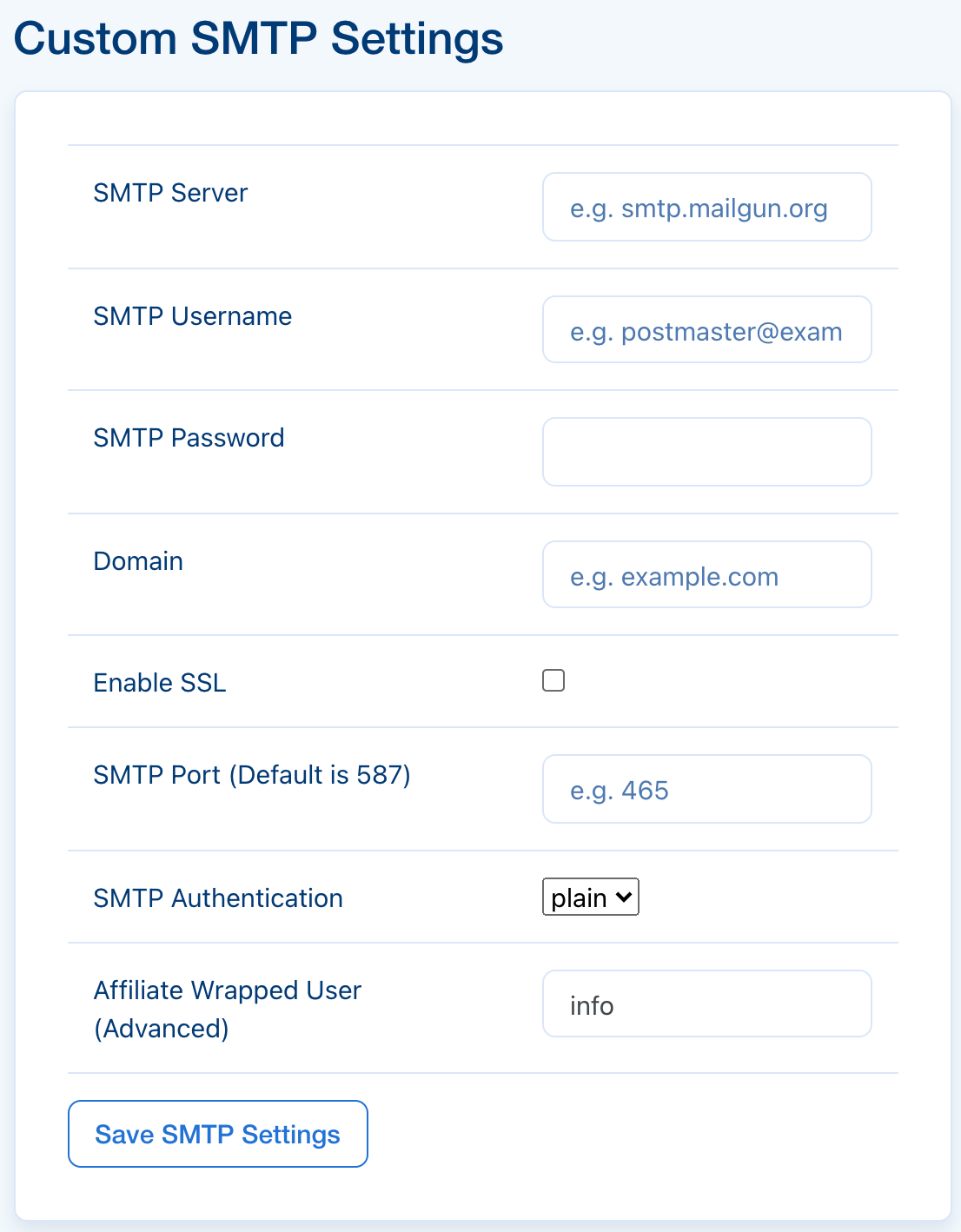Screen dimensions: 961x1232
Task: Toggle the Enable SSL setting
Action: coord(553,680)
